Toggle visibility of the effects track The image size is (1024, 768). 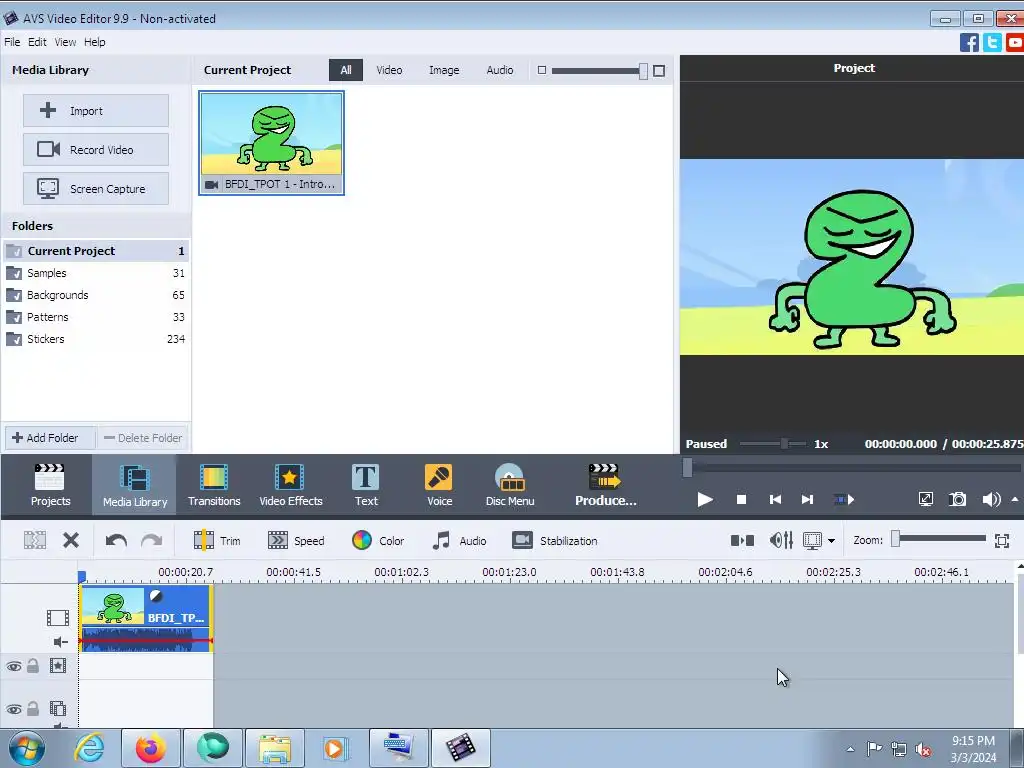coord(14,666)
